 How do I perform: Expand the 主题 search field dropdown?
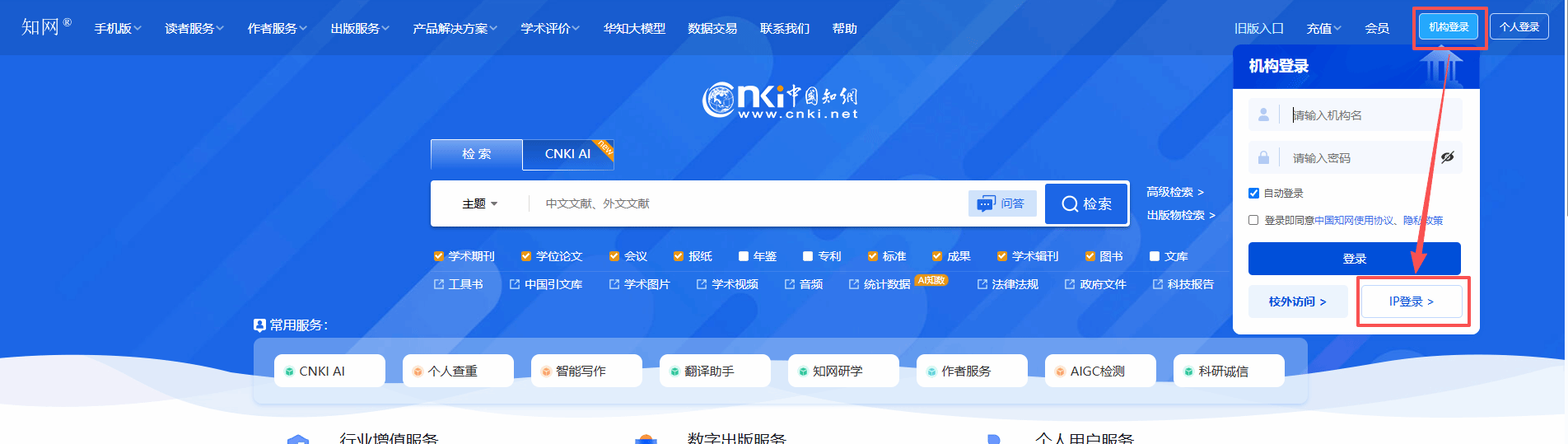(479, 203)
